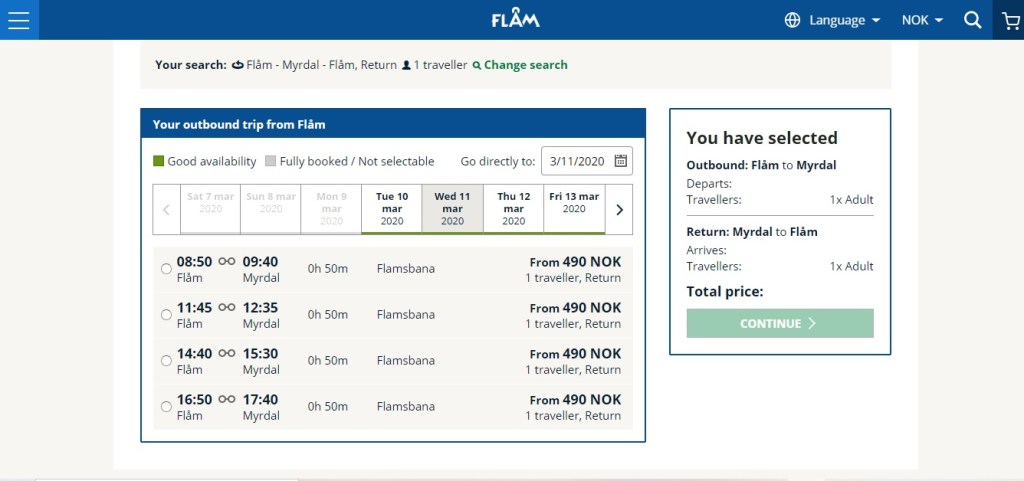Show previous dates with left arrow
This screenshot has height=481, width=1024.
[x=166, y=210]
